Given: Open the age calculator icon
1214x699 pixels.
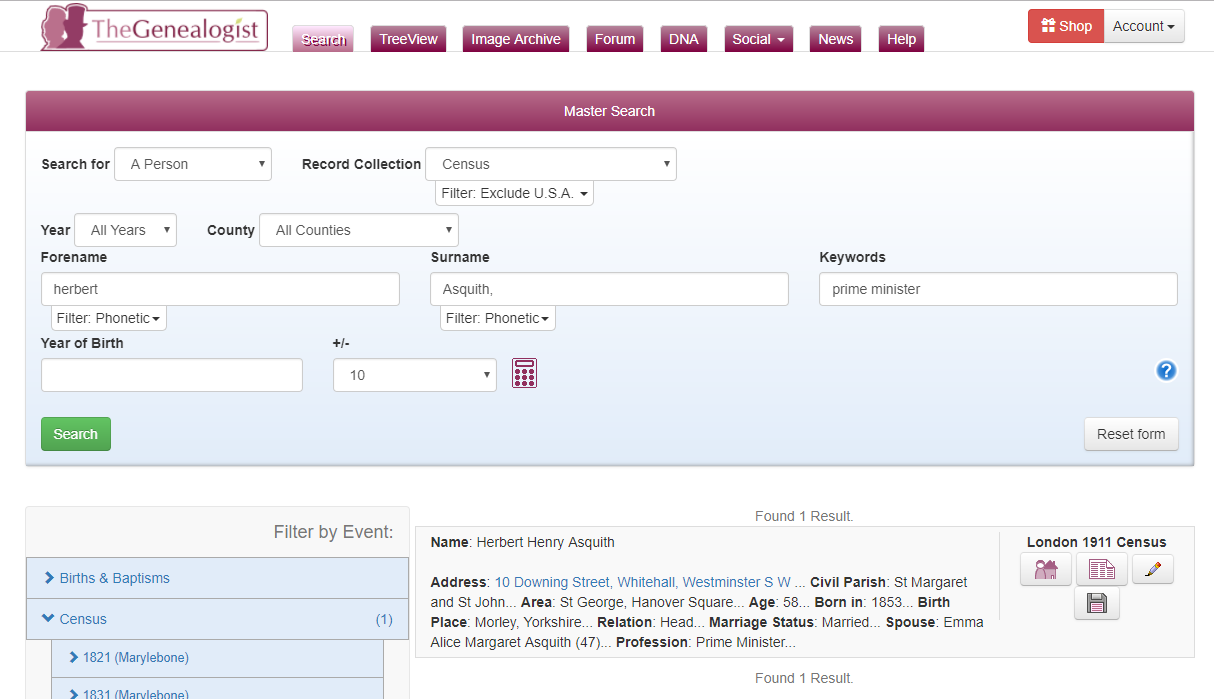Looking at the screenshot, I should click(525, 373).
